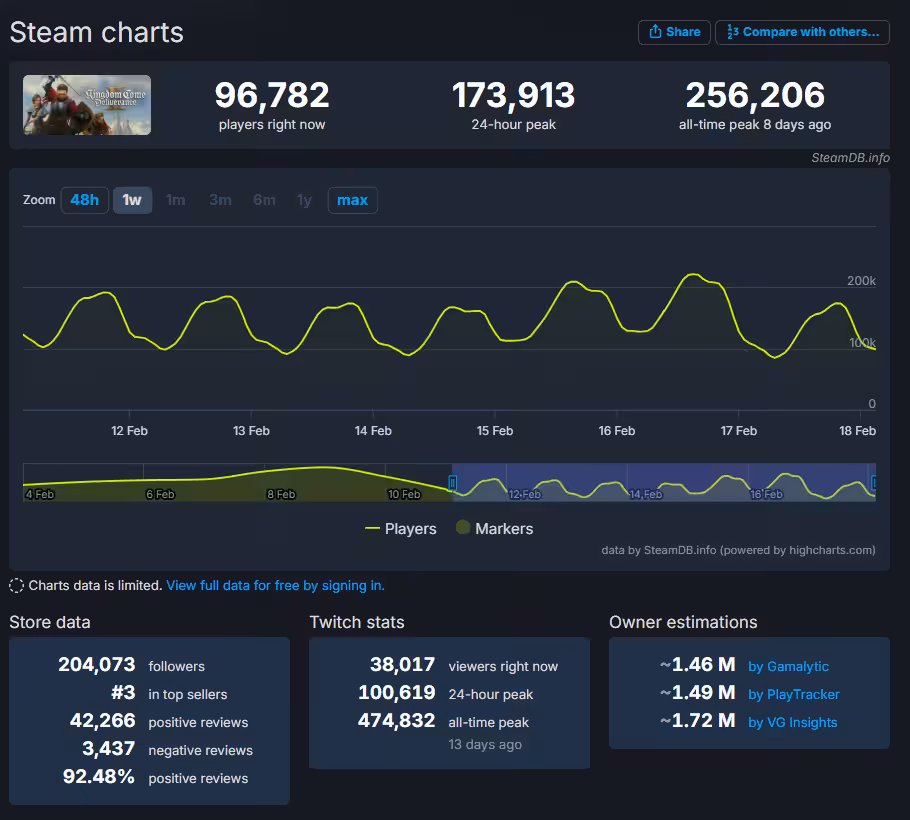Click the ~1.72 M owner estimate
910x820 pixels.
point(698,721)
